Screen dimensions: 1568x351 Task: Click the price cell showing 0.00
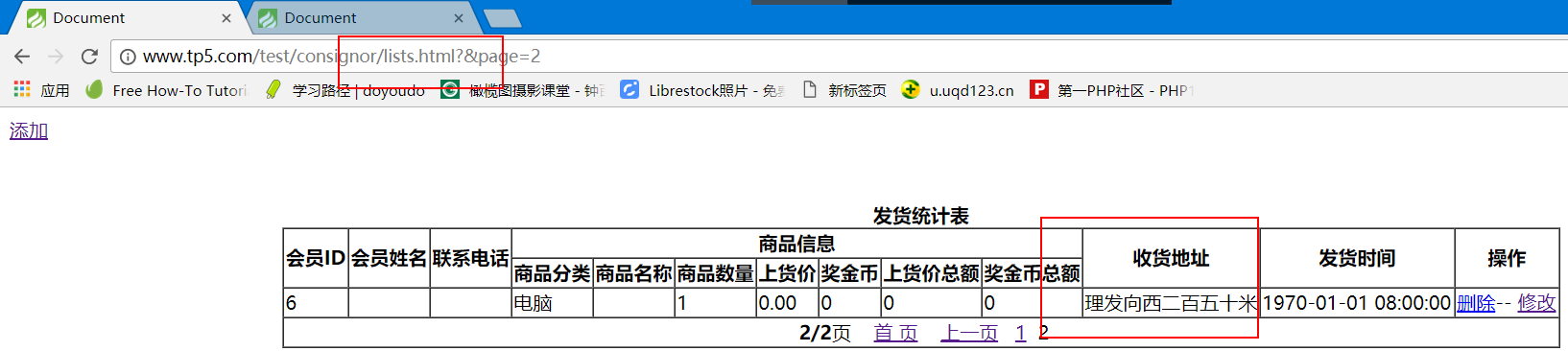[x=787, y=303]
